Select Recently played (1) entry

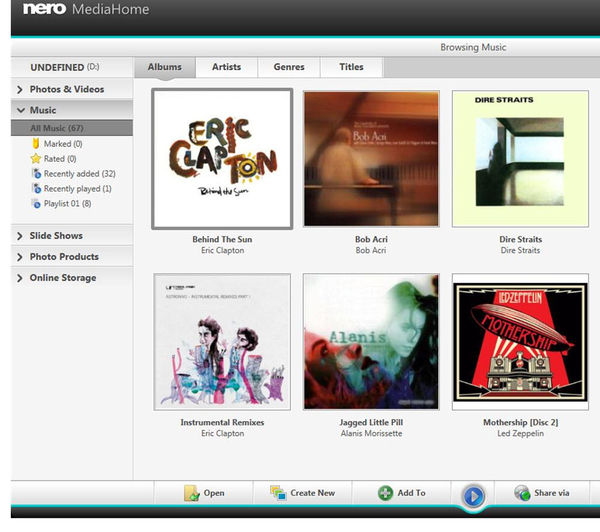tap(78, 189)
